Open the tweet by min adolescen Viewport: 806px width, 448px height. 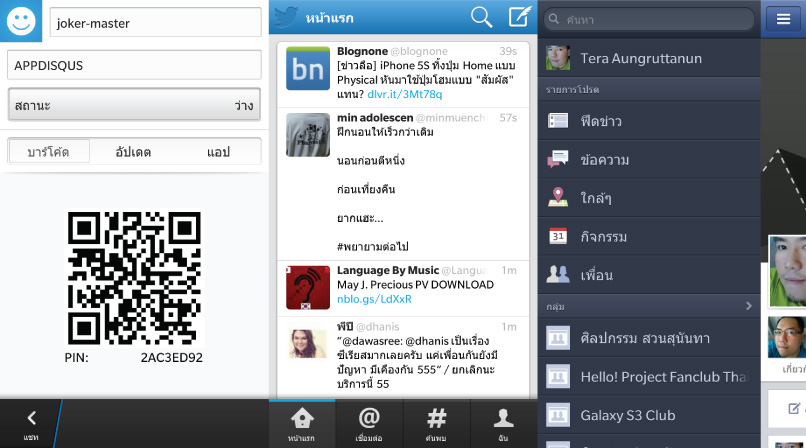click(x=403, y=184)
